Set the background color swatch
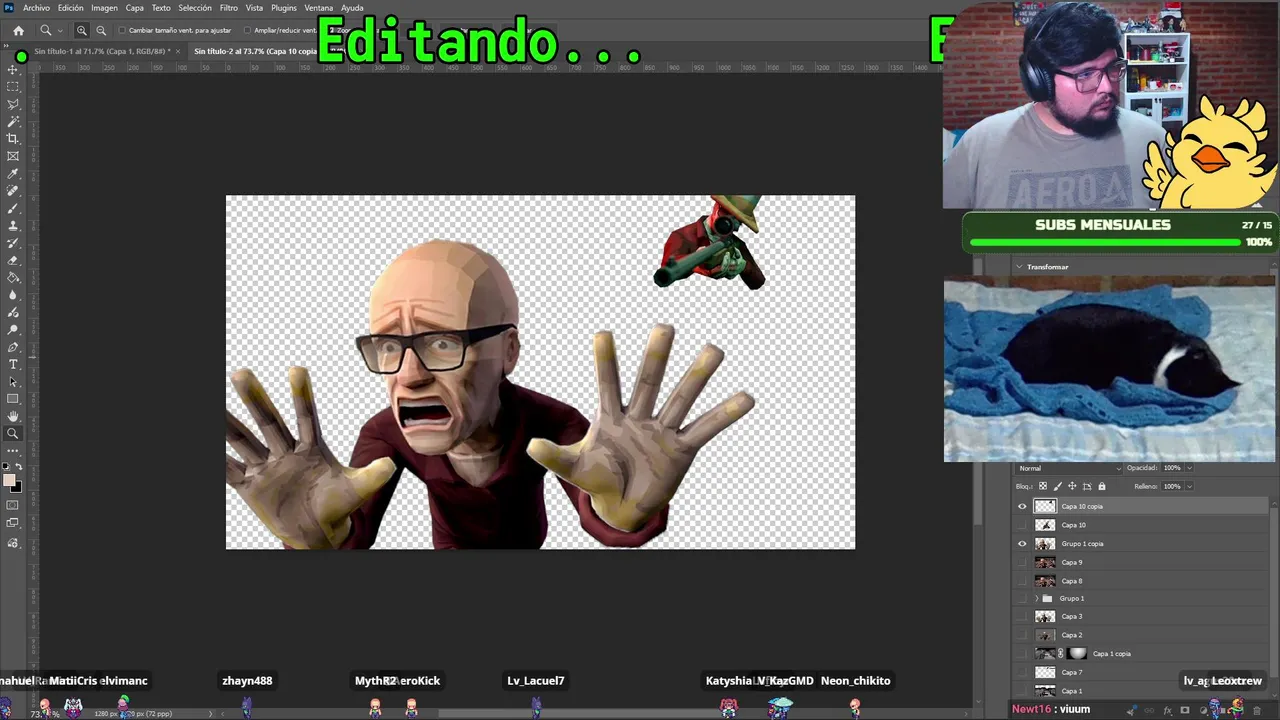 coord(16,486)
